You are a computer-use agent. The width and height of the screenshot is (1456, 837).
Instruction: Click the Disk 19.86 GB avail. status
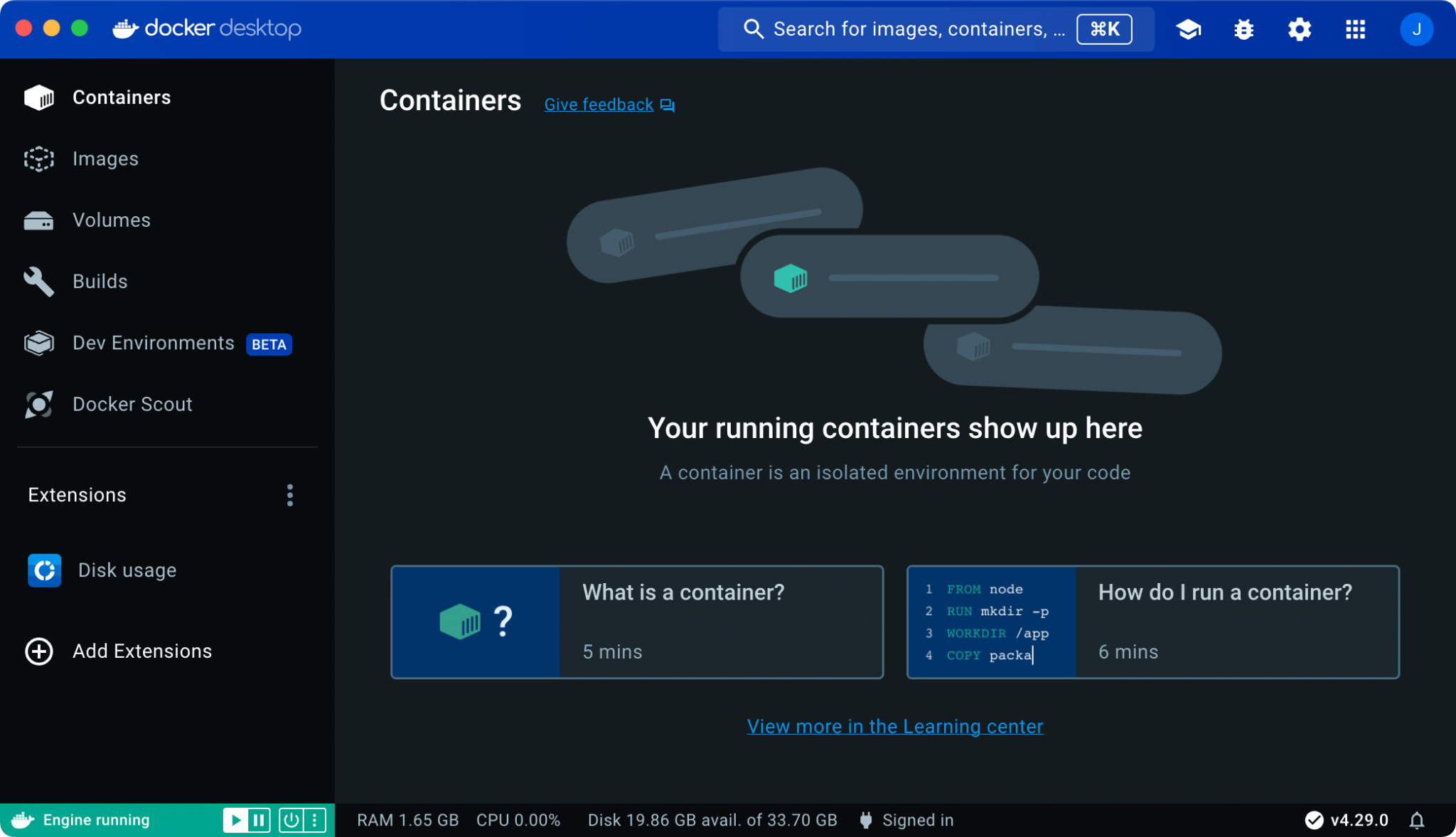(x=712, y=821)
